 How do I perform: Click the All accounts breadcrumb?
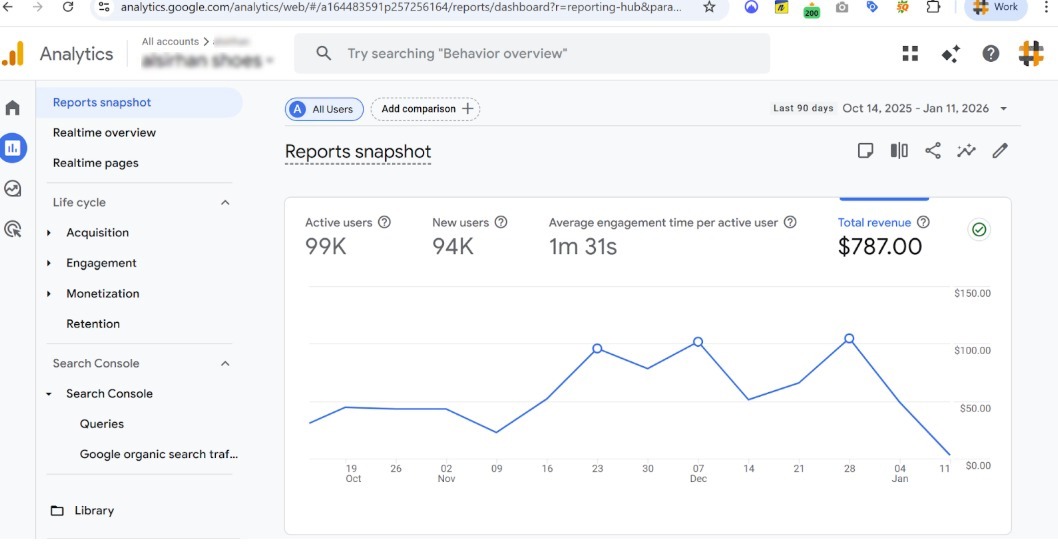[170, 42]
